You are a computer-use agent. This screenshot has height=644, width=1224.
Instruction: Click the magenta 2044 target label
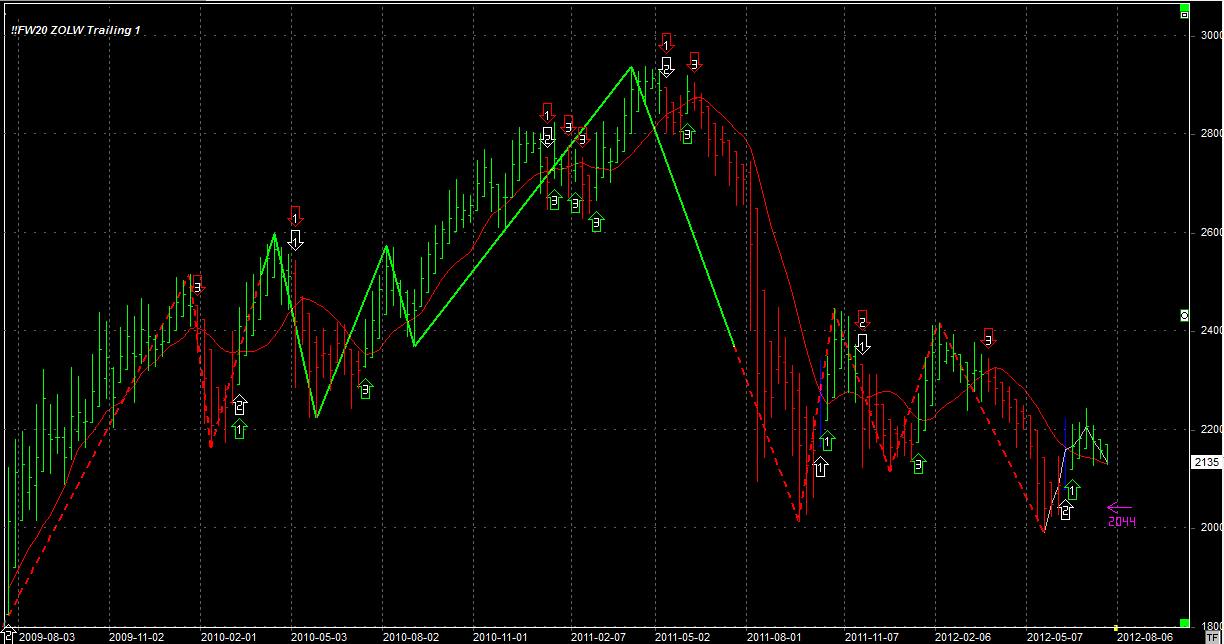(x=1122, y=522)
